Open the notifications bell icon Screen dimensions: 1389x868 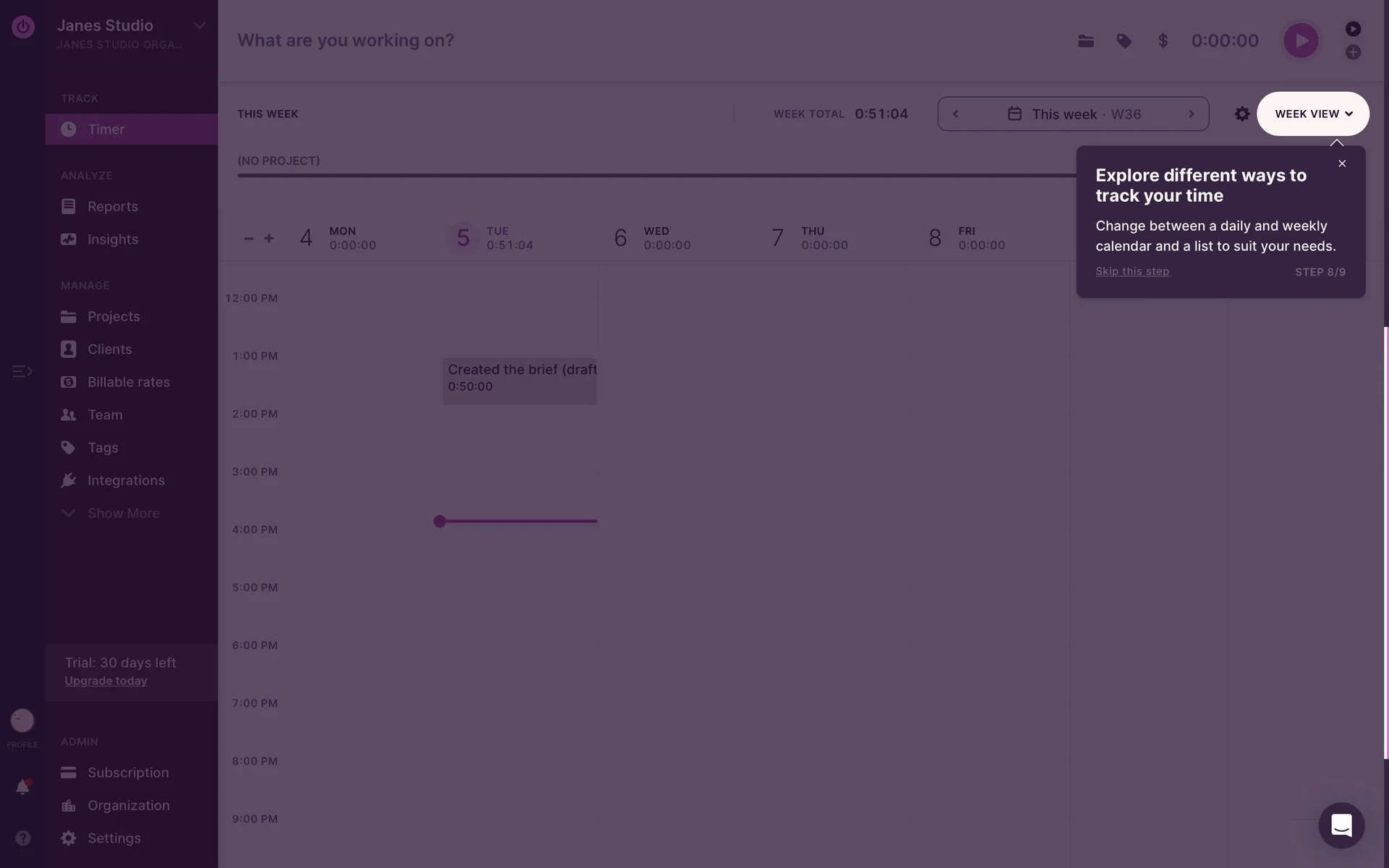tap(22, 788)
